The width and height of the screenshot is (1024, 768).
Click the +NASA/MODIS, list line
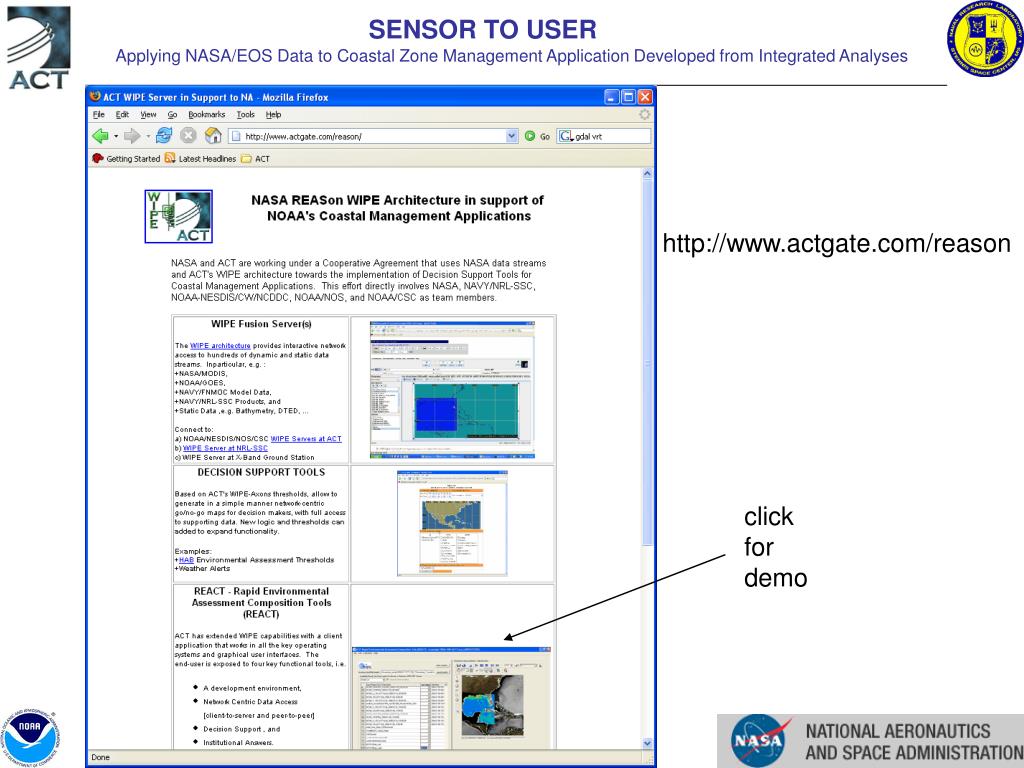click(x=200, y=374)
